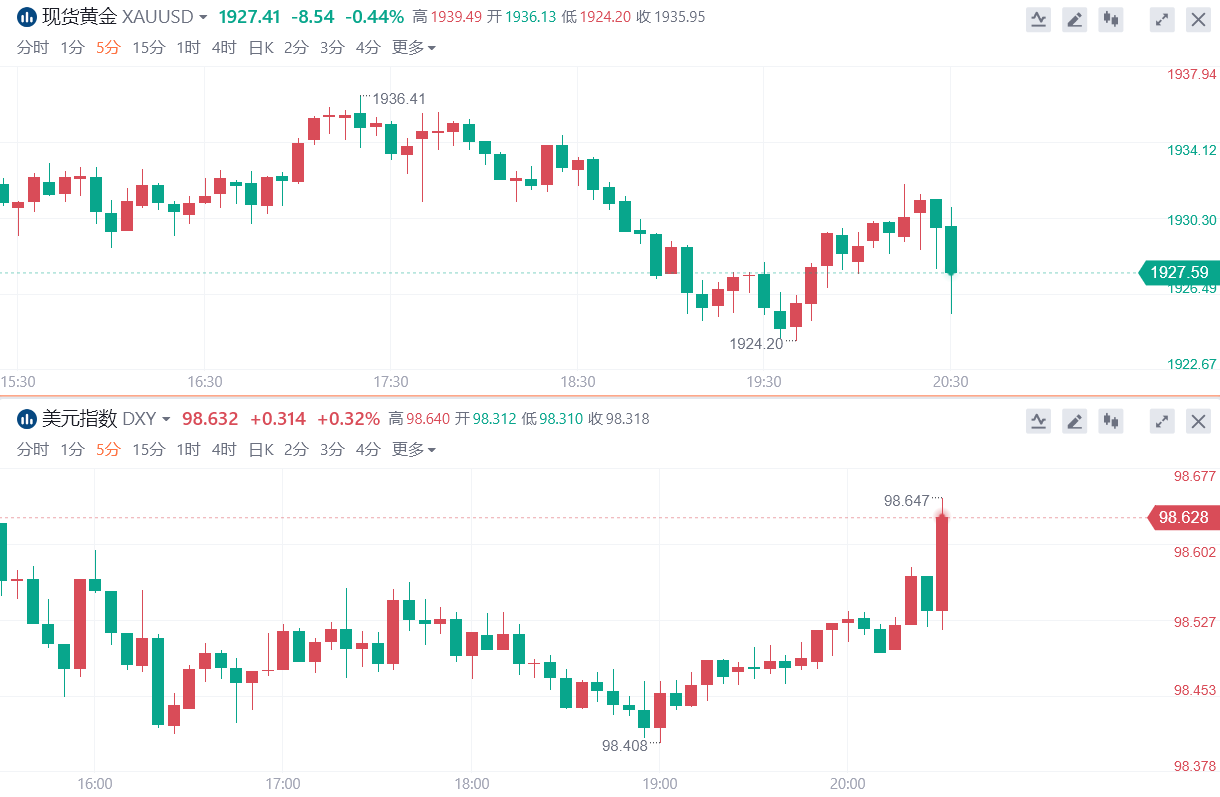Click the 1927.59 current price label
The height and width of the screenshot is (797, 1220).
[x=1178, y=272]
